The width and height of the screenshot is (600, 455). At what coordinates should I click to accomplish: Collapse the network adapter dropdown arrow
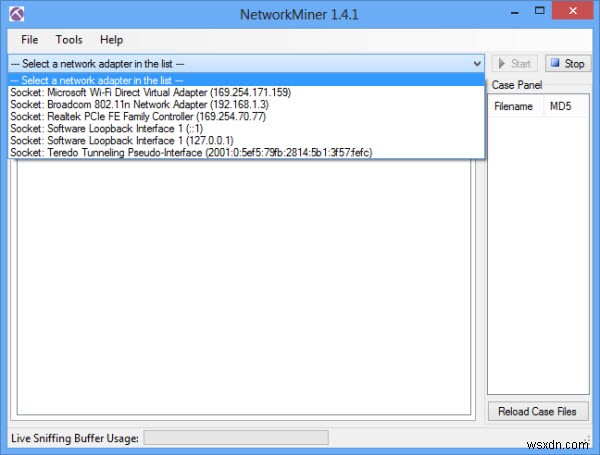click(x=477, y=64)
